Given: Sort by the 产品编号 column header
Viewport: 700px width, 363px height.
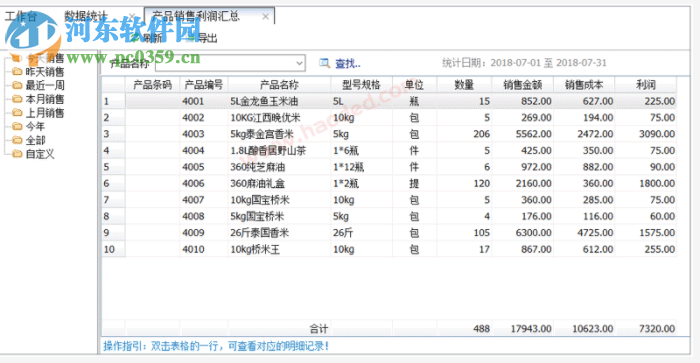Looking at the screenshot, I should [x=204, y=84].
